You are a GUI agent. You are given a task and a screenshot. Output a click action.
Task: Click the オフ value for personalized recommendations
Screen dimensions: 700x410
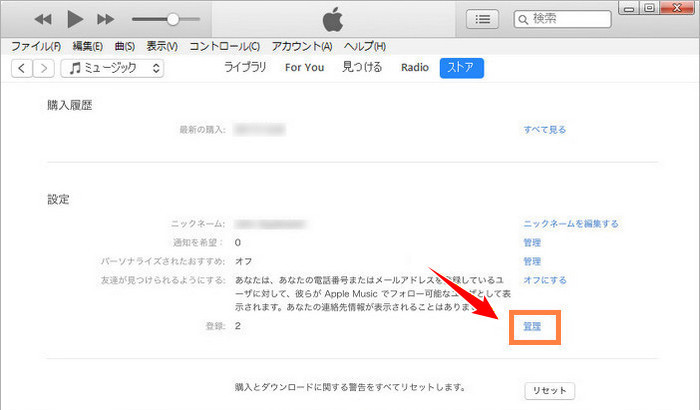(244, 261)
